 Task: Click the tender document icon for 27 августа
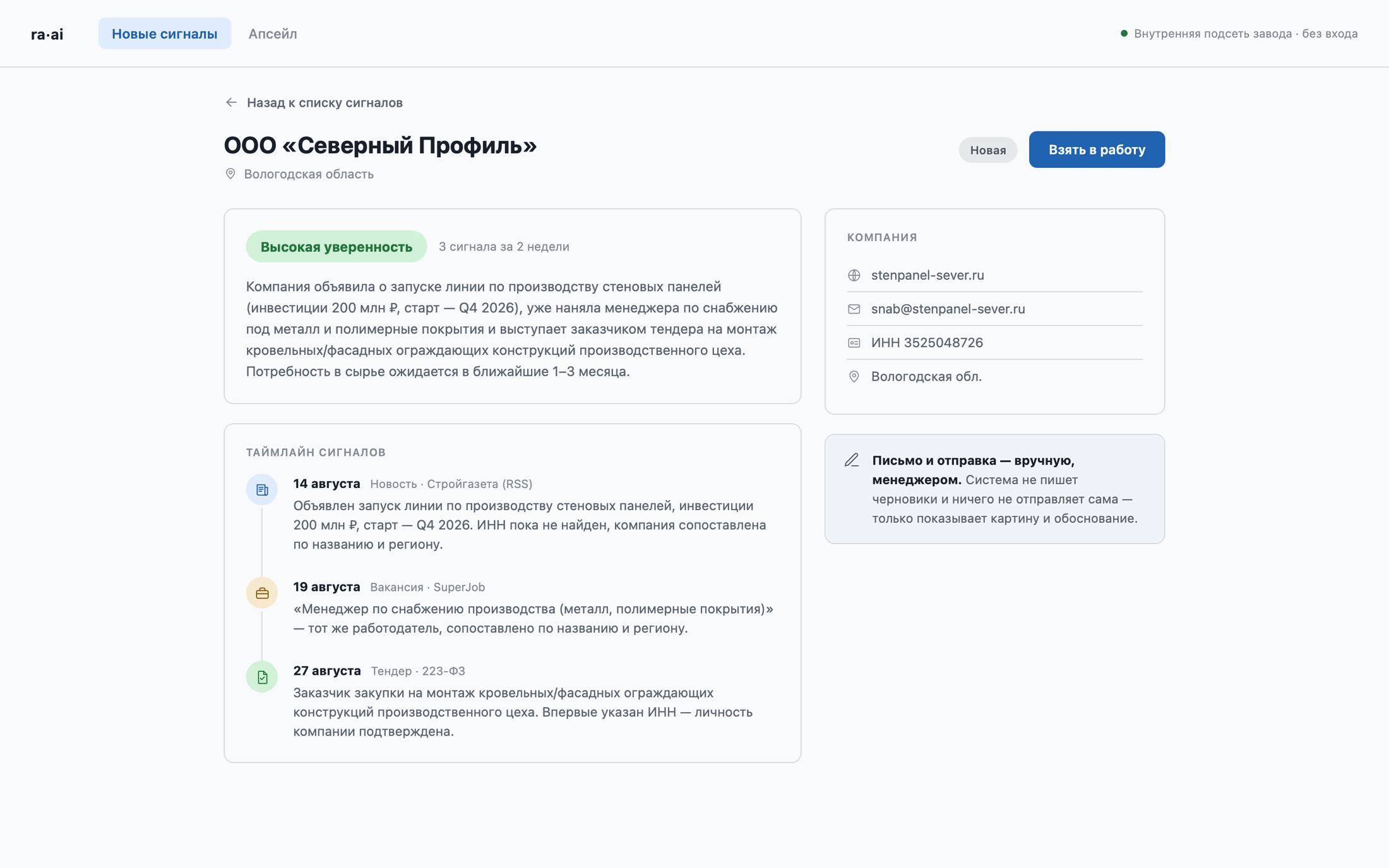[x=262, y=677]
